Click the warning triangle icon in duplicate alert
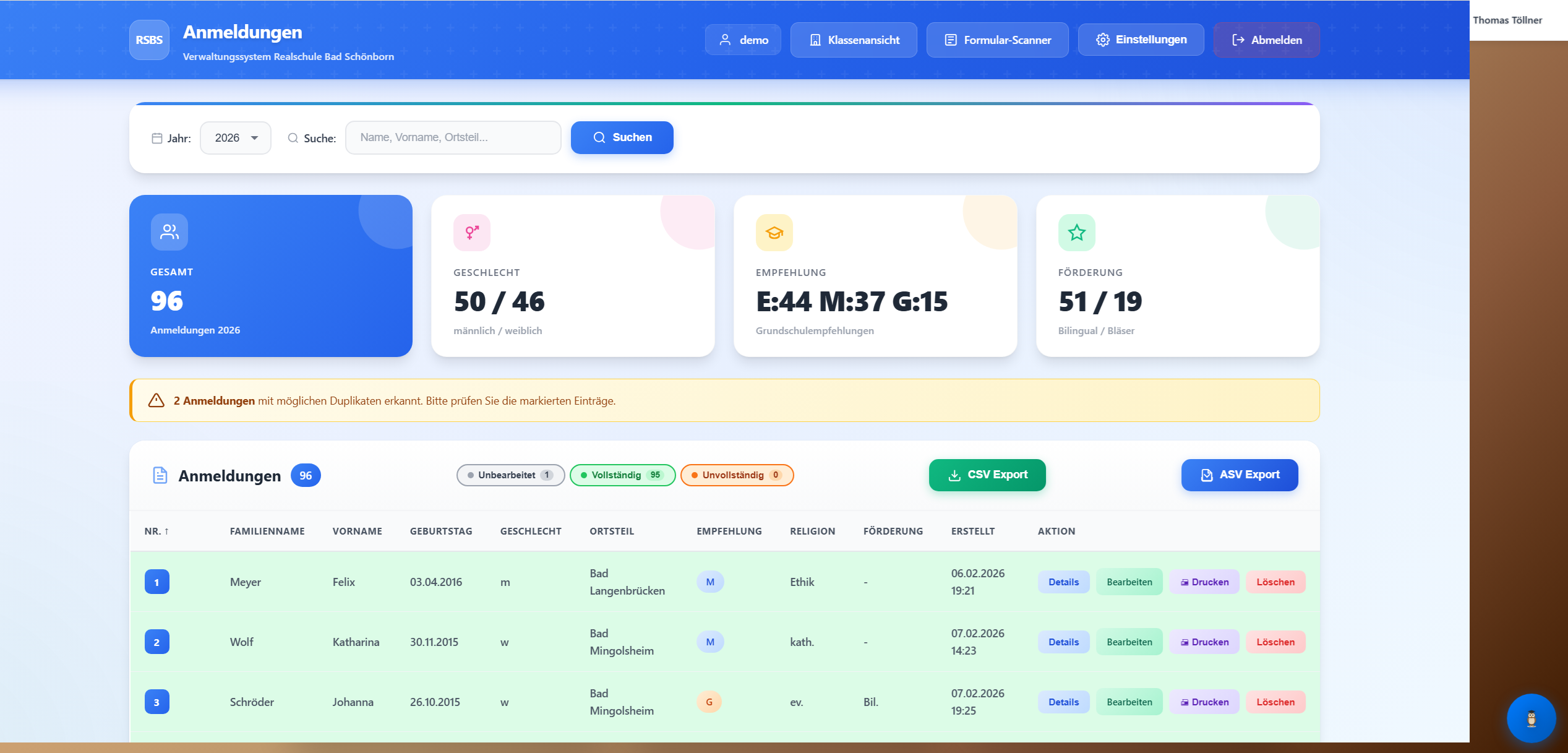Viewport: 1568px width, 753px height. point(156,400)
